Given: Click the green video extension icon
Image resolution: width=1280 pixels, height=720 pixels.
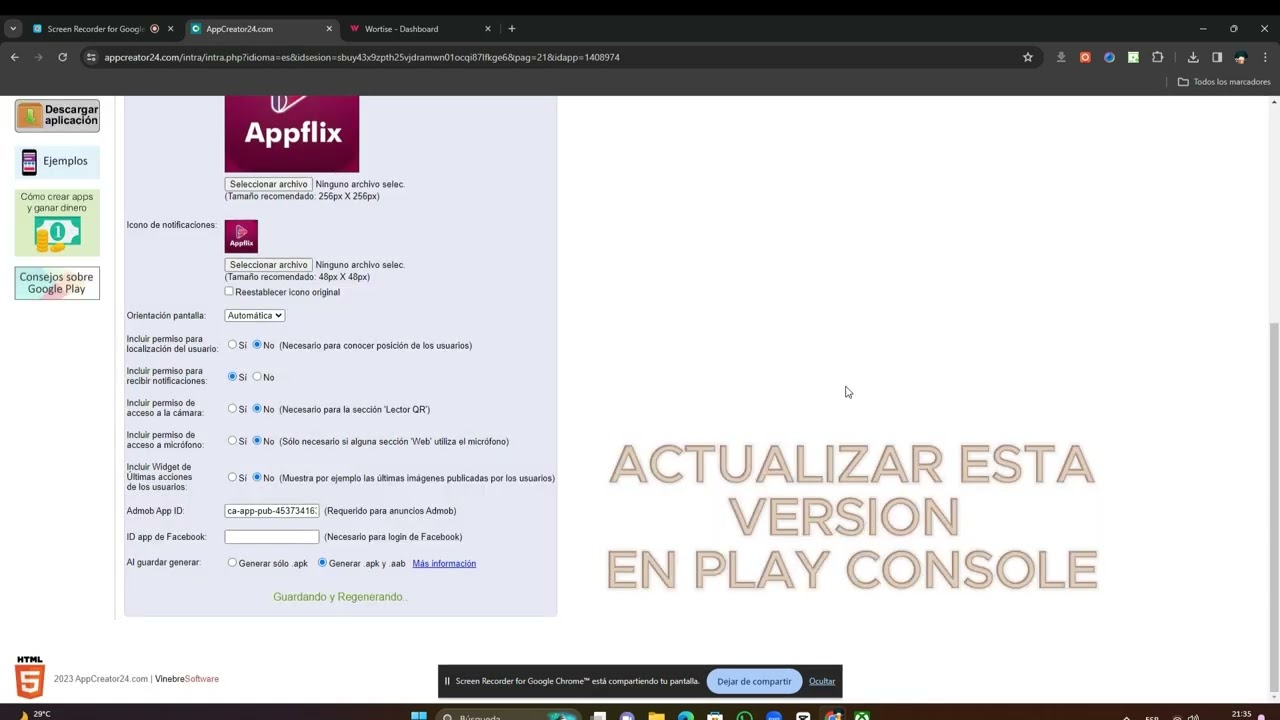Looking at the screenshot, I should click(1133, 57).
